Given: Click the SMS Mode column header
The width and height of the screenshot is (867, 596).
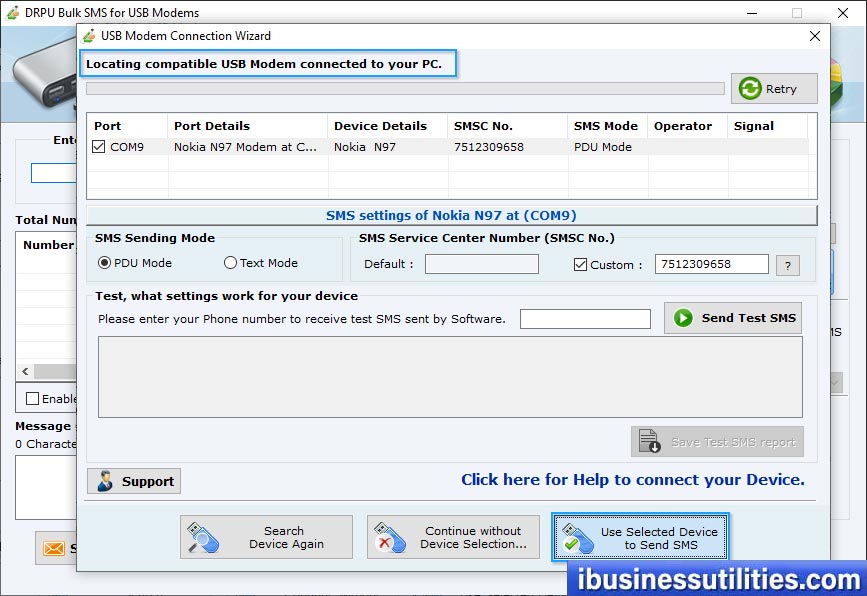Looking at the screenshot, I should tap(605, 126).
